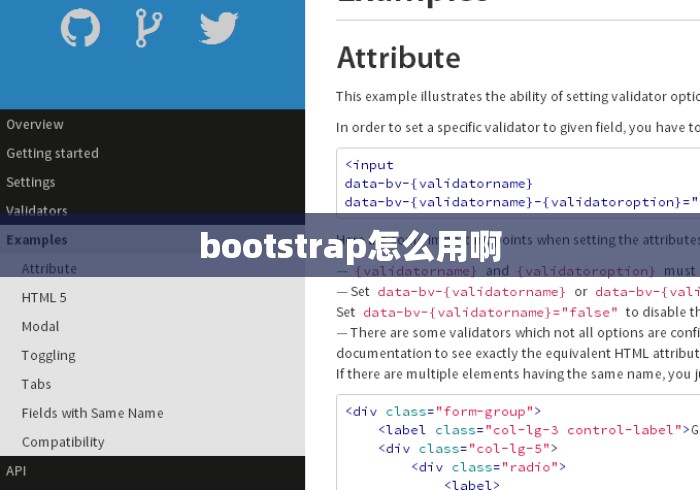700x490 pixels.
Task: Click code '<div class="radio">'
Action: (488, 467)
